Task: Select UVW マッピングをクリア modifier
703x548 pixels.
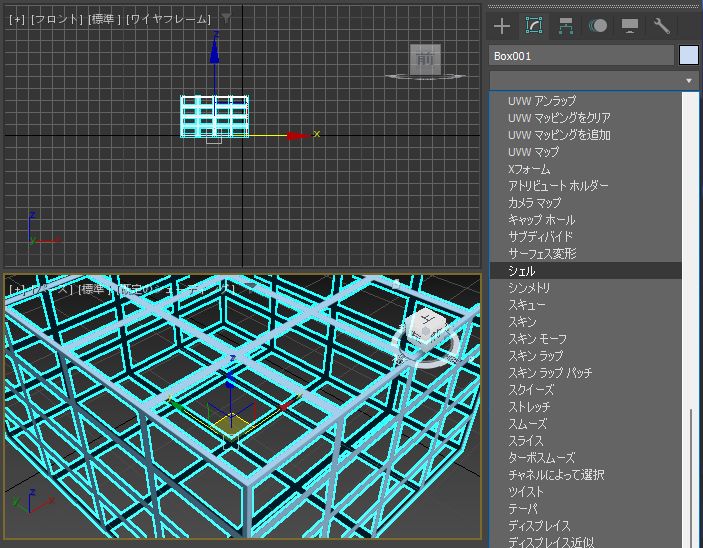Action: [x=559, y=118]
